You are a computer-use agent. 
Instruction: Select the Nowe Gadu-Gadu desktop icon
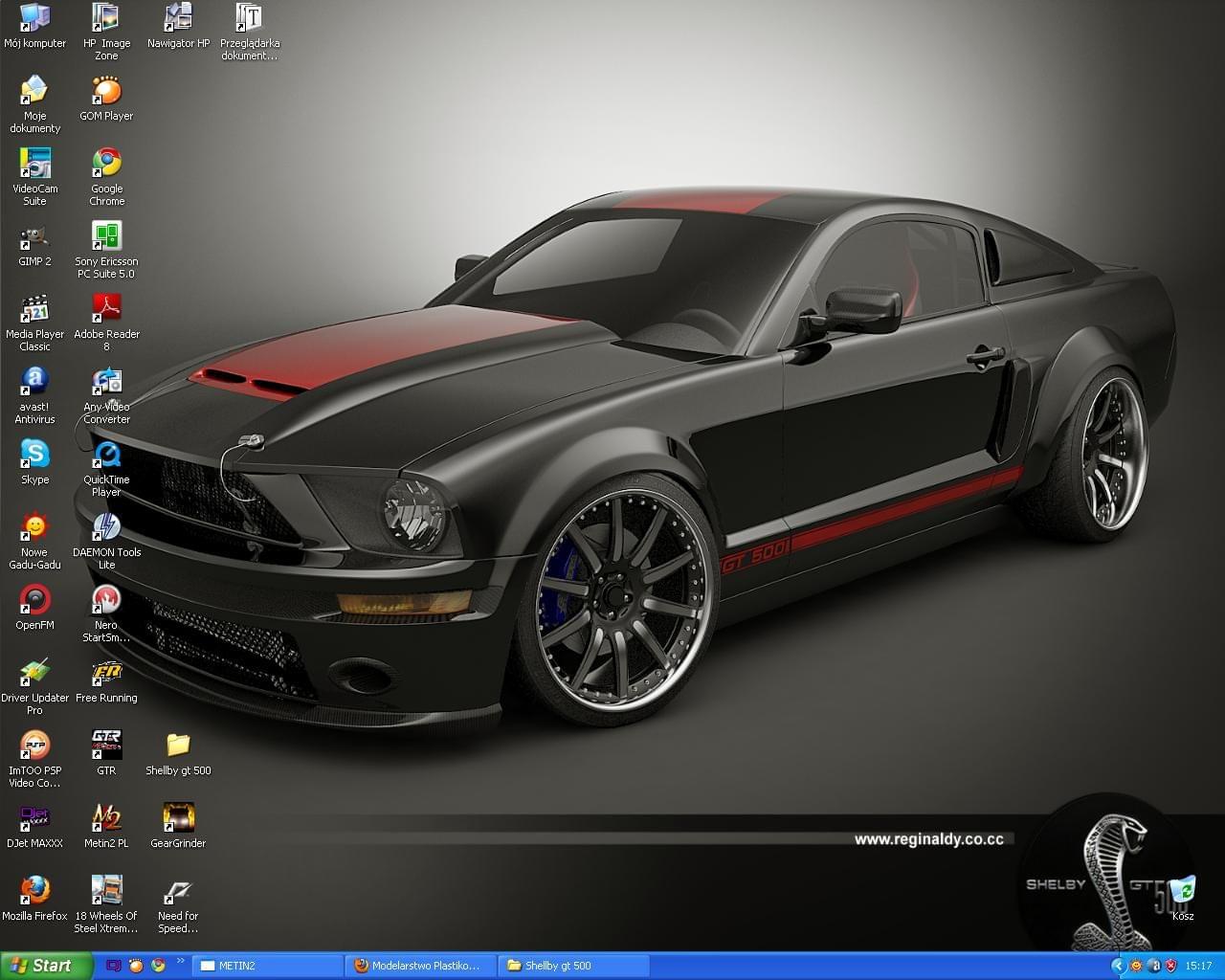click(x=35, y=541)
